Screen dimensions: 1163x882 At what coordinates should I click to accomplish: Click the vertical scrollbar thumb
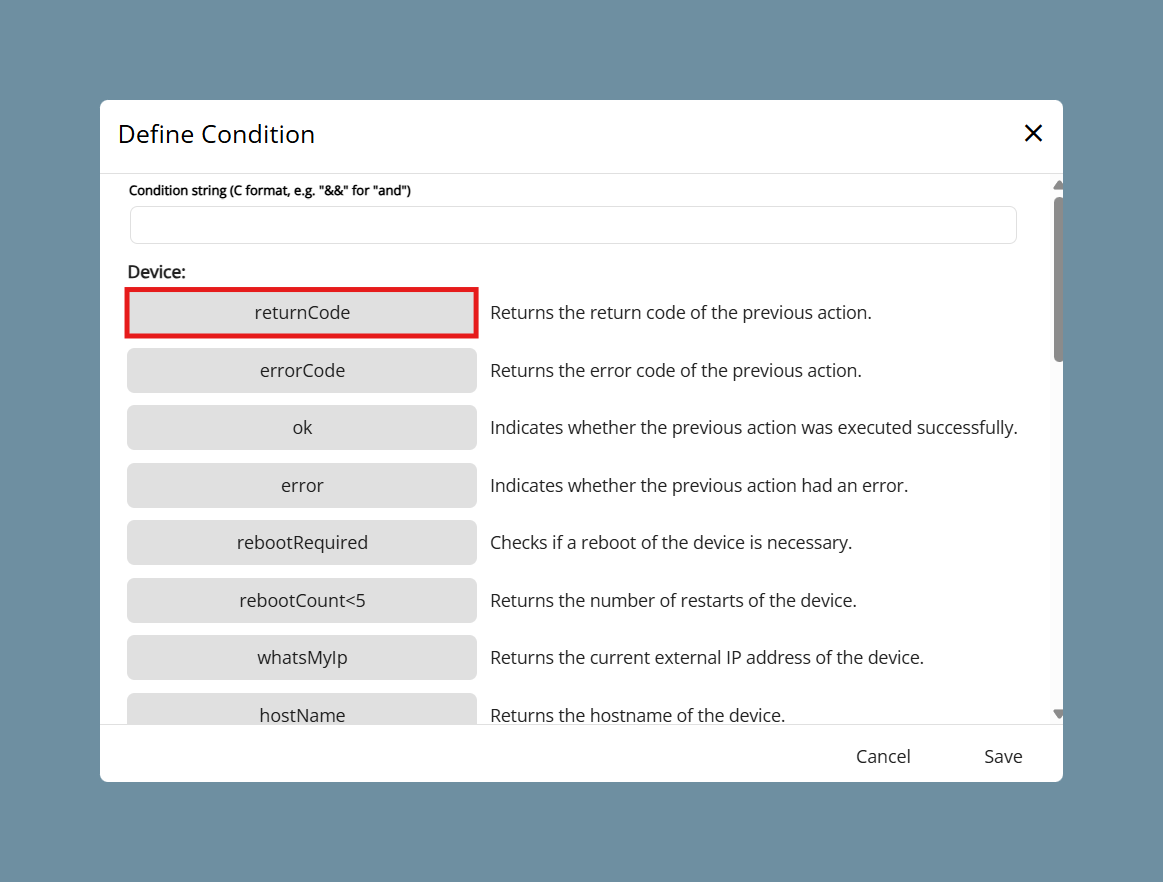(1058, 279)
